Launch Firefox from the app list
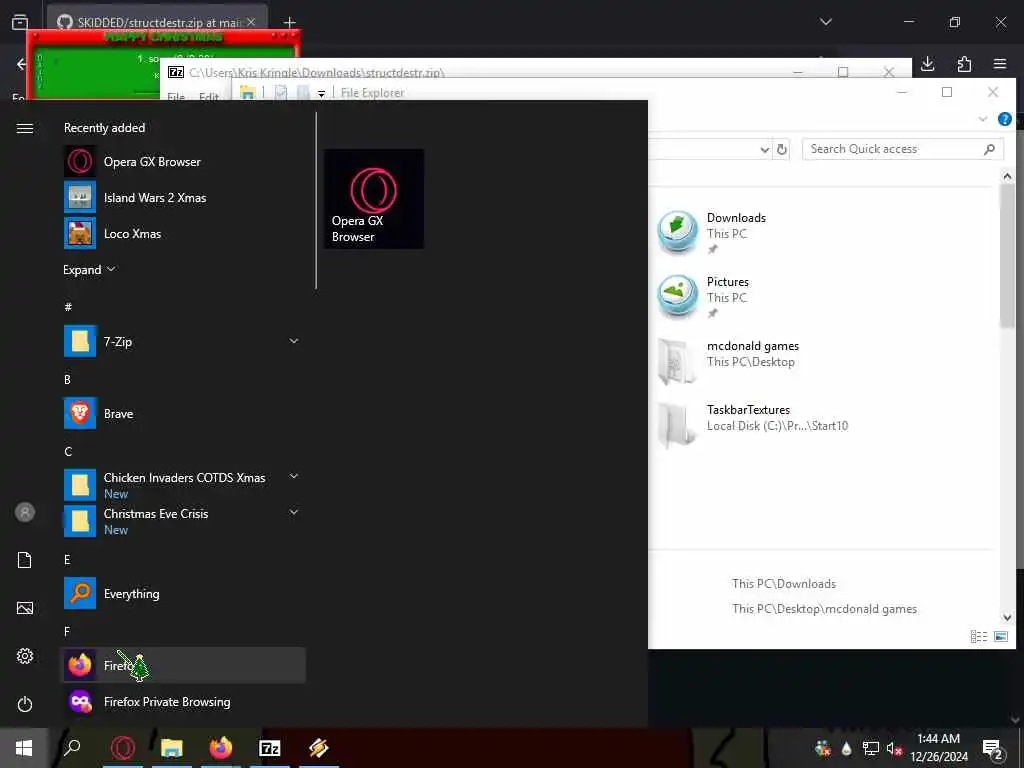Image resolution: width=1024 pixels, height=768 pixels. [x=183, y=665]
